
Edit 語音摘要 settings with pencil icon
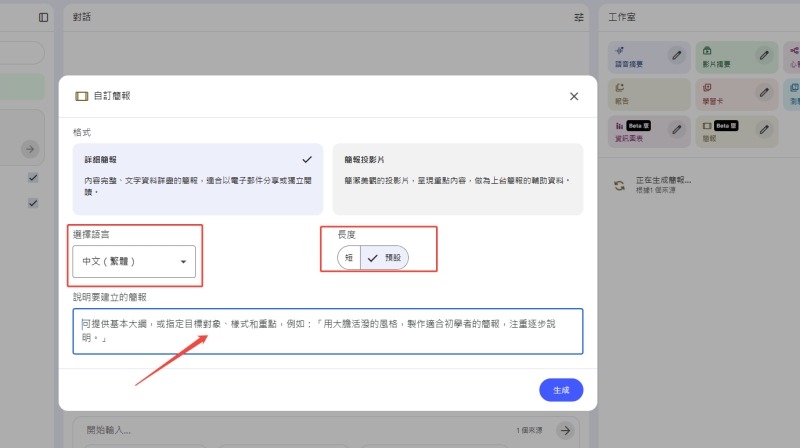coord(677,55)
